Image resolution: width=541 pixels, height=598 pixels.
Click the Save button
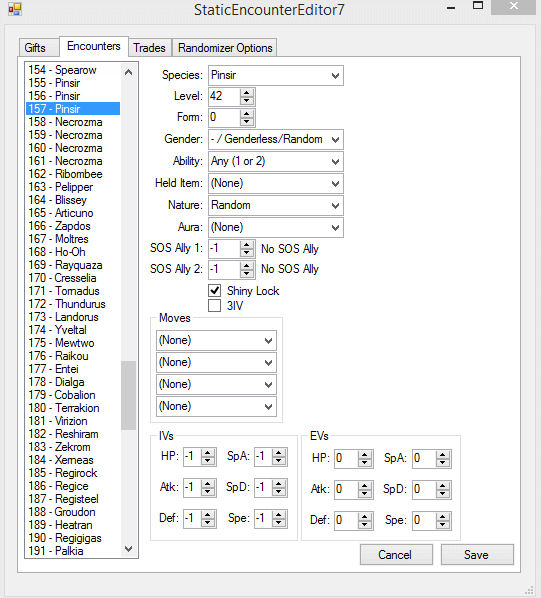tap(477, 555)
